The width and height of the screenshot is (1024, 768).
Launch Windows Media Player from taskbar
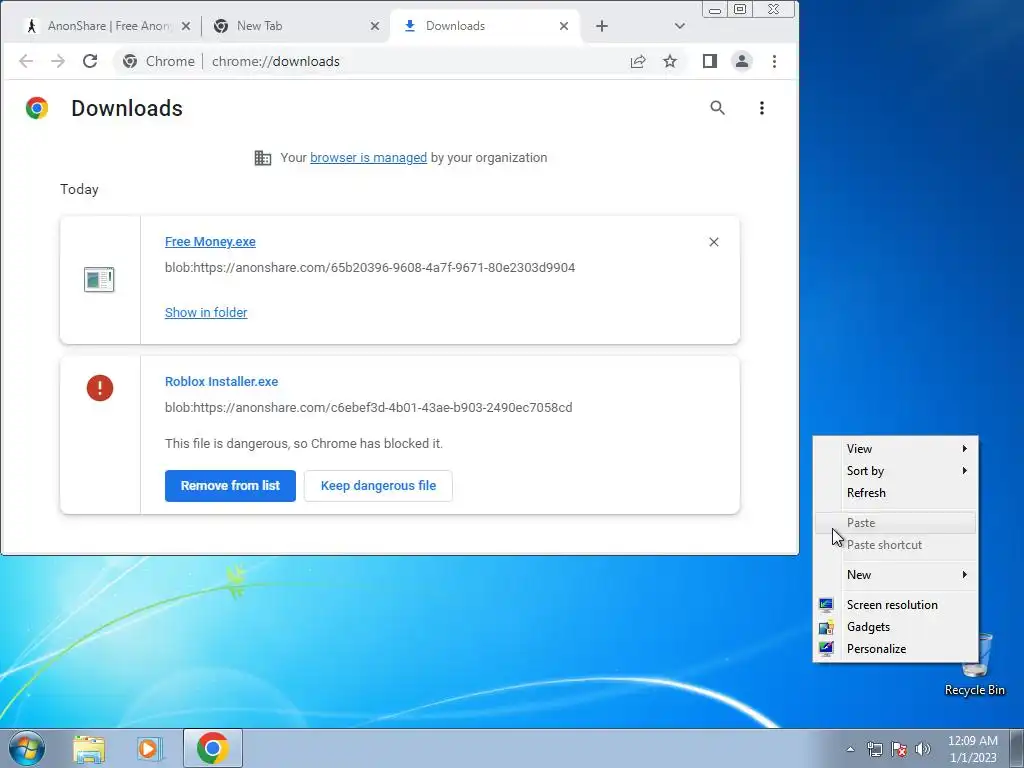(x=150, y=748)
